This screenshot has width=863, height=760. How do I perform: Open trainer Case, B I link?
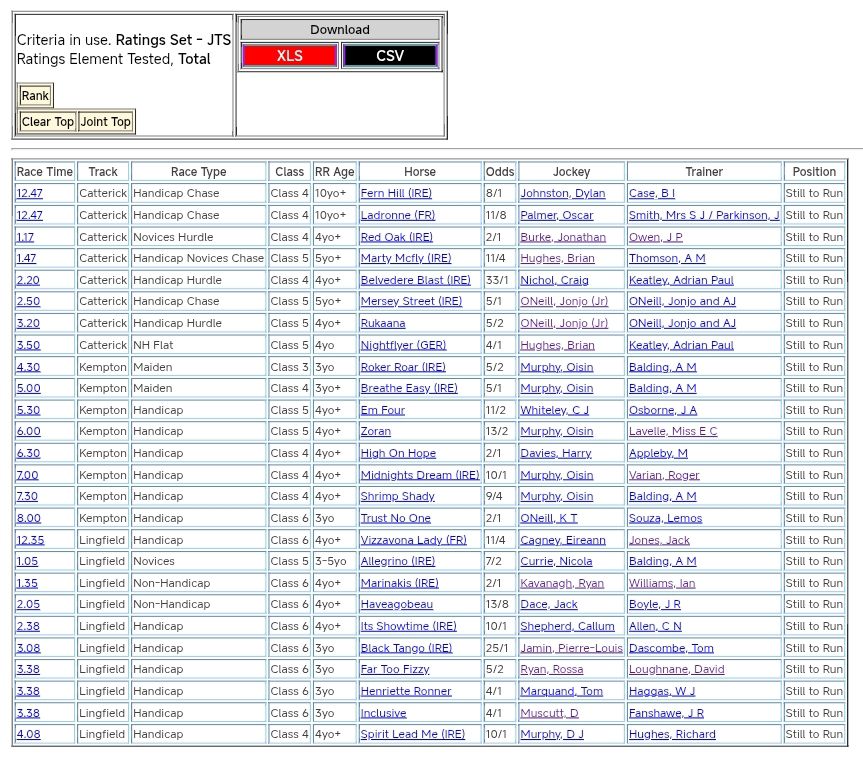[x=652, y=194]
